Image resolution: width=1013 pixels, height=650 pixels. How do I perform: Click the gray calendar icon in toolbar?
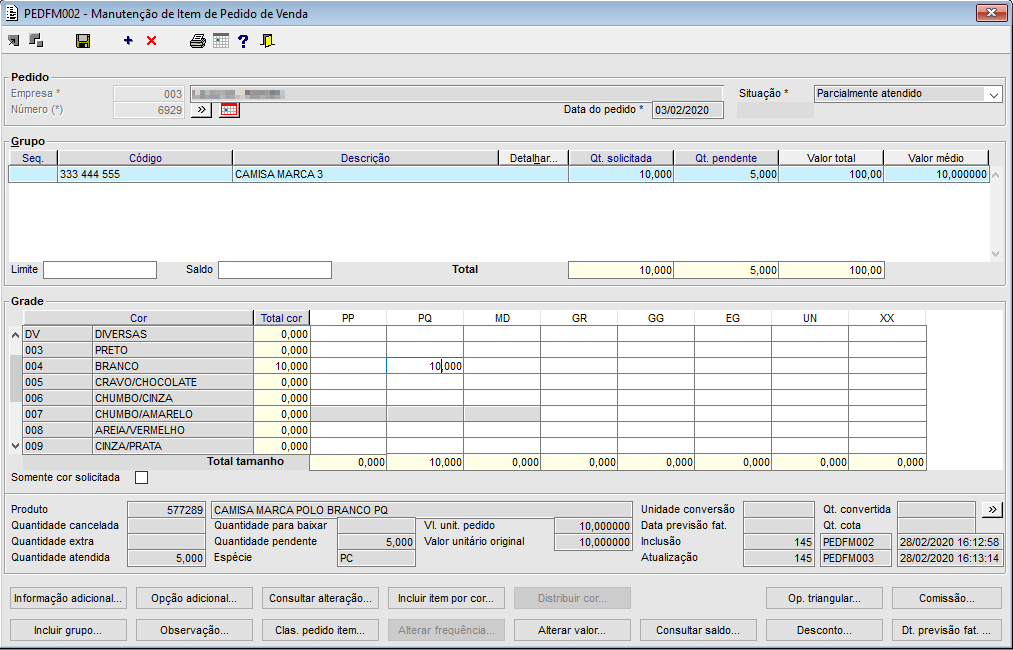(221, 41)
